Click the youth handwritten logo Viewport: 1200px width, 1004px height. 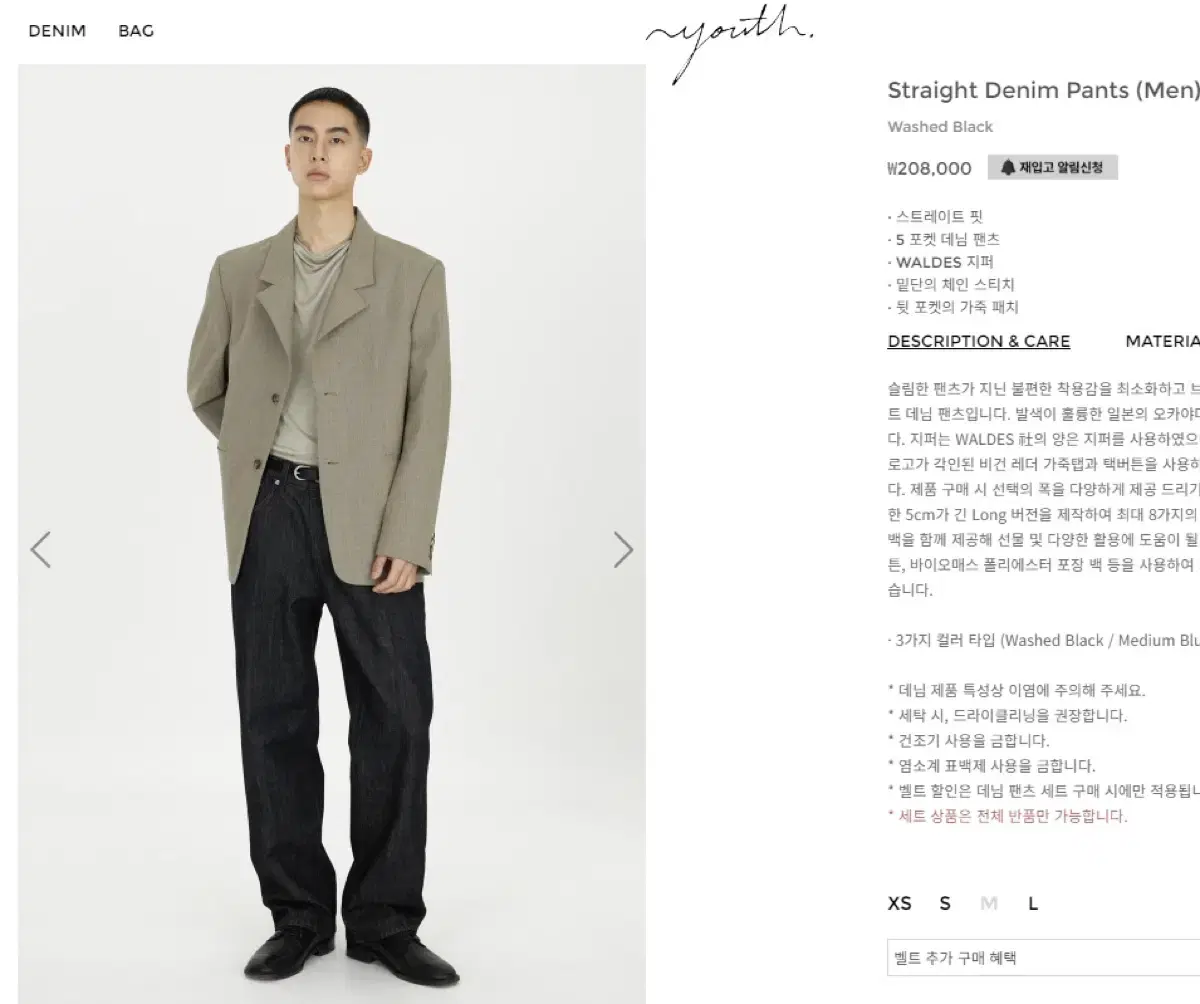729,47
